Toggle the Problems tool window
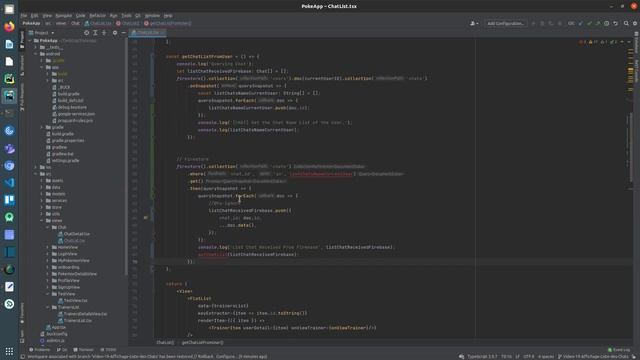640x360 pixels. (x=40, y=350)
